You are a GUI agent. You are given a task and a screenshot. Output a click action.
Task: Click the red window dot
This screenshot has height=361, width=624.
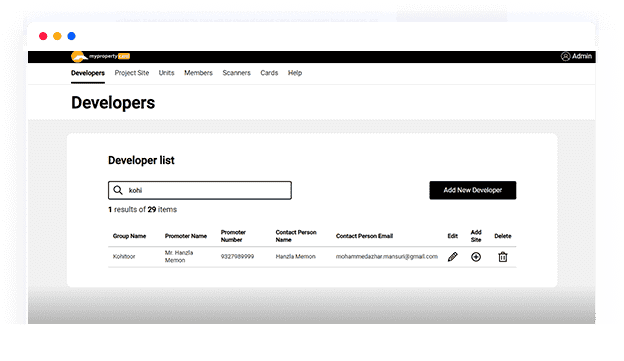click(43, 36)
